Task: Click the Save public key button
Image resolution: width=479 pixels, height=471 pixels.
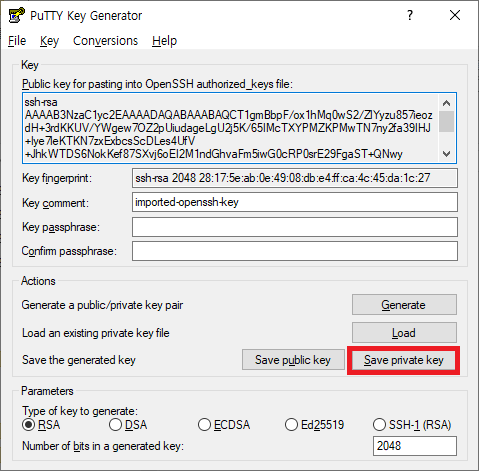Action: point(293,360)
